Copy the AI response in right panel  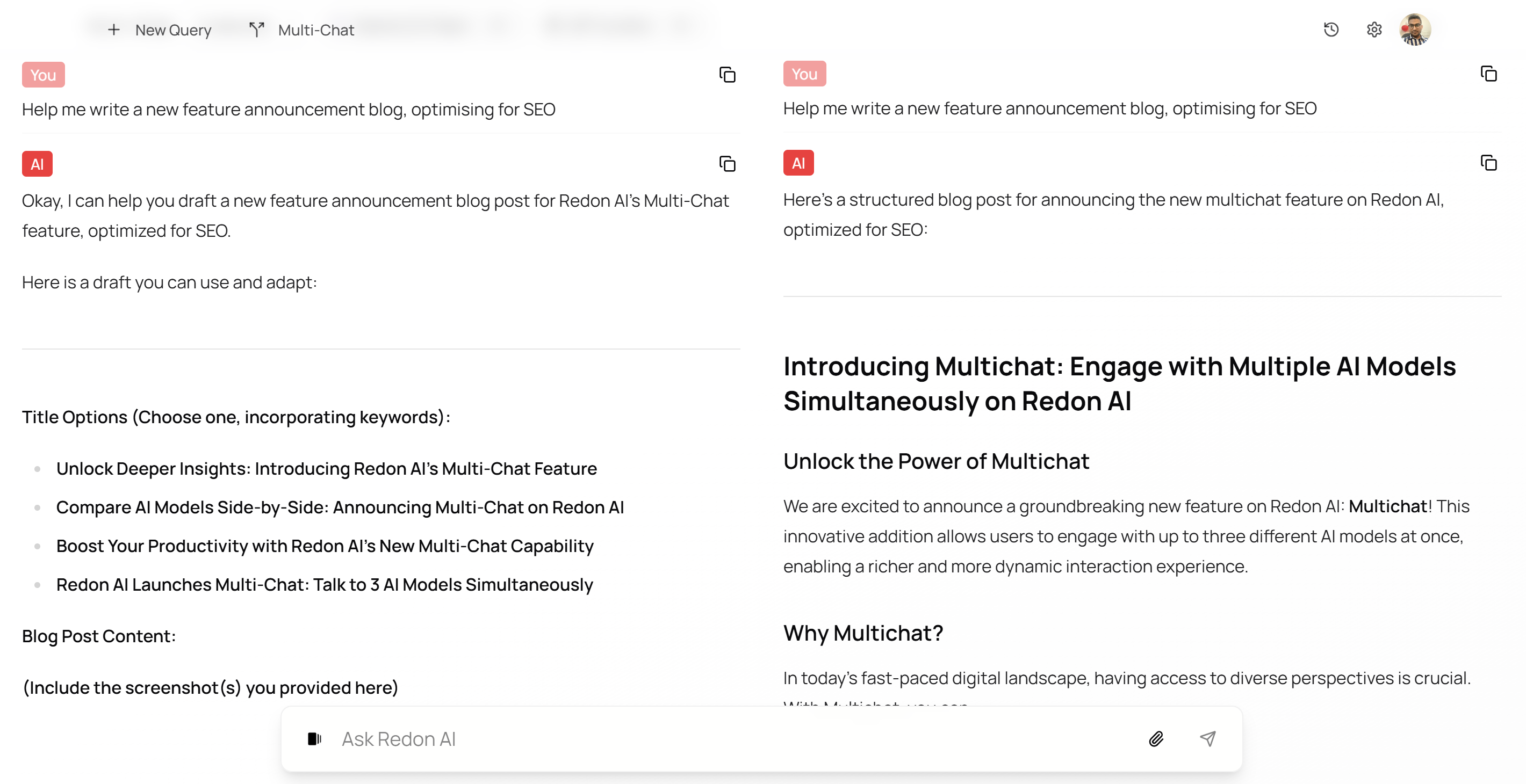coord(1489,163)
